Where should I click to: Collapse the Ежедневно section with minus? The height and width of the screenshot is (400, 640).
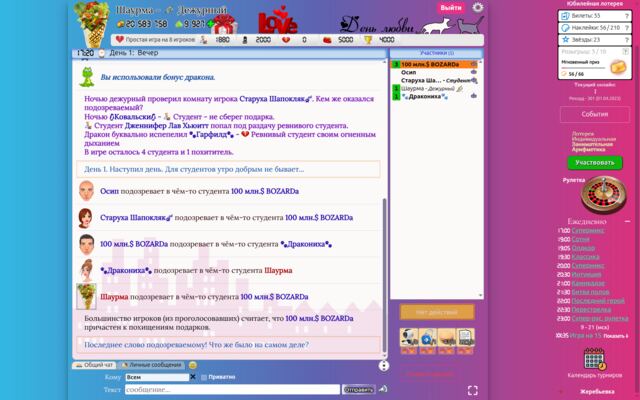[x=627, y=221]
